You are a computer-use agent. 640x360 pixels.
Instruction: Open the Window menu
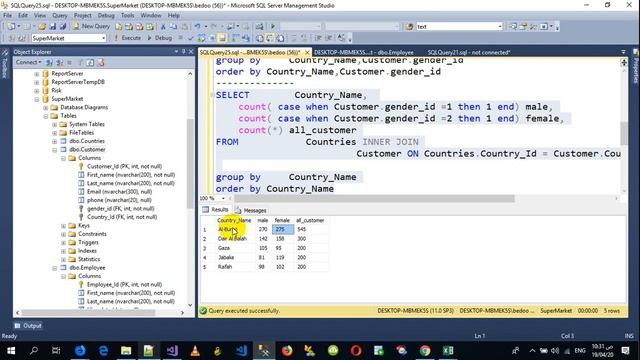(151, 16)
